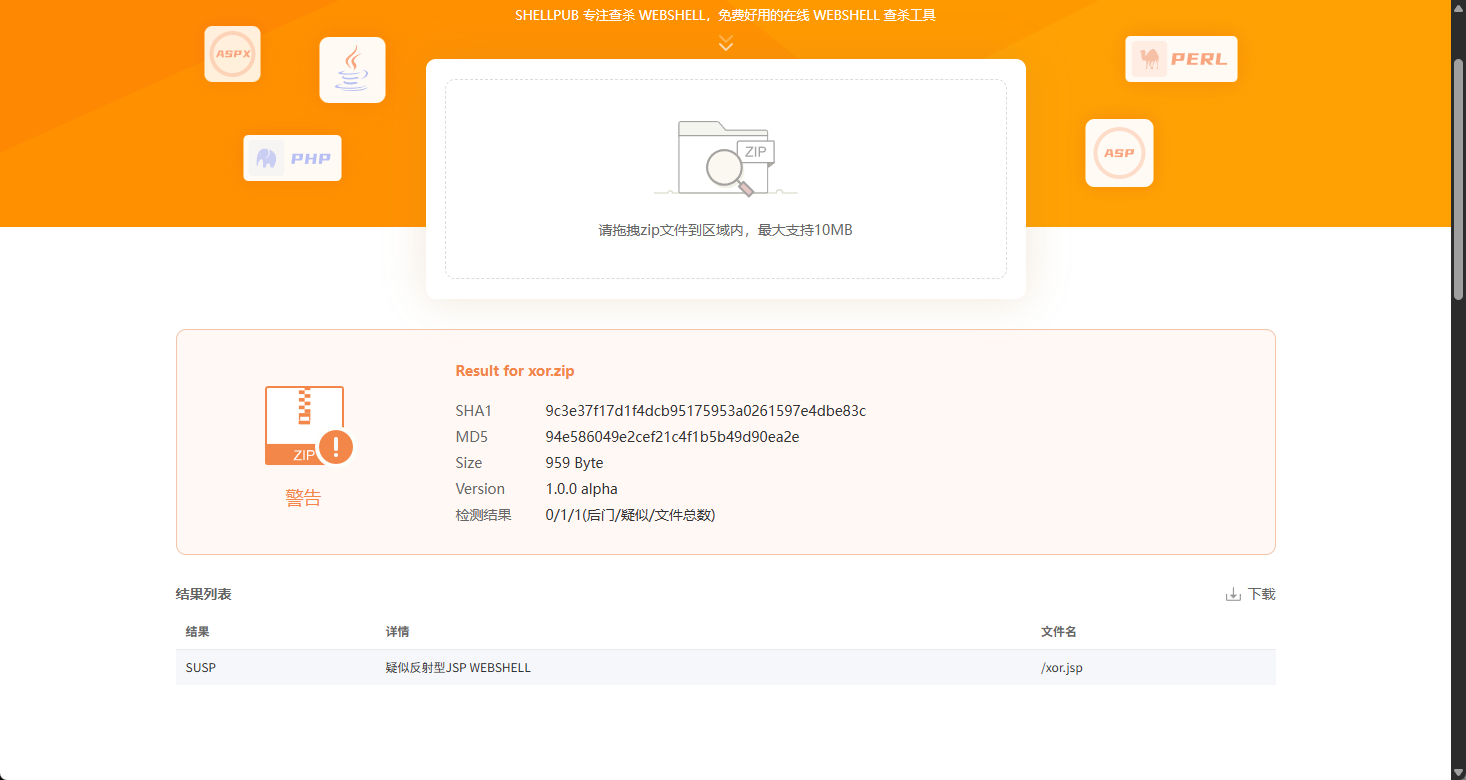Click the Result for xor.zip heading
This screenshot has height=780, width=1466.
tap(515, 371)
